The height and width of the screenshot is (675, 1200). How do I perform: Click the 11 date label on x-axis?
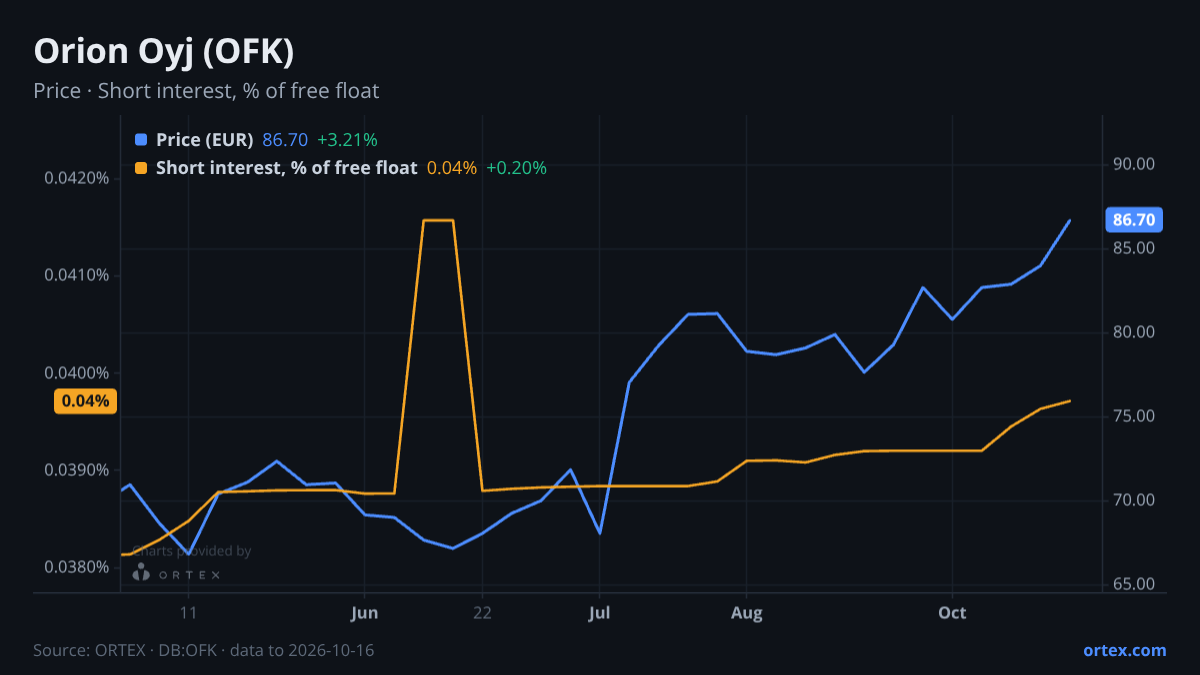click(x=188, y=613)
